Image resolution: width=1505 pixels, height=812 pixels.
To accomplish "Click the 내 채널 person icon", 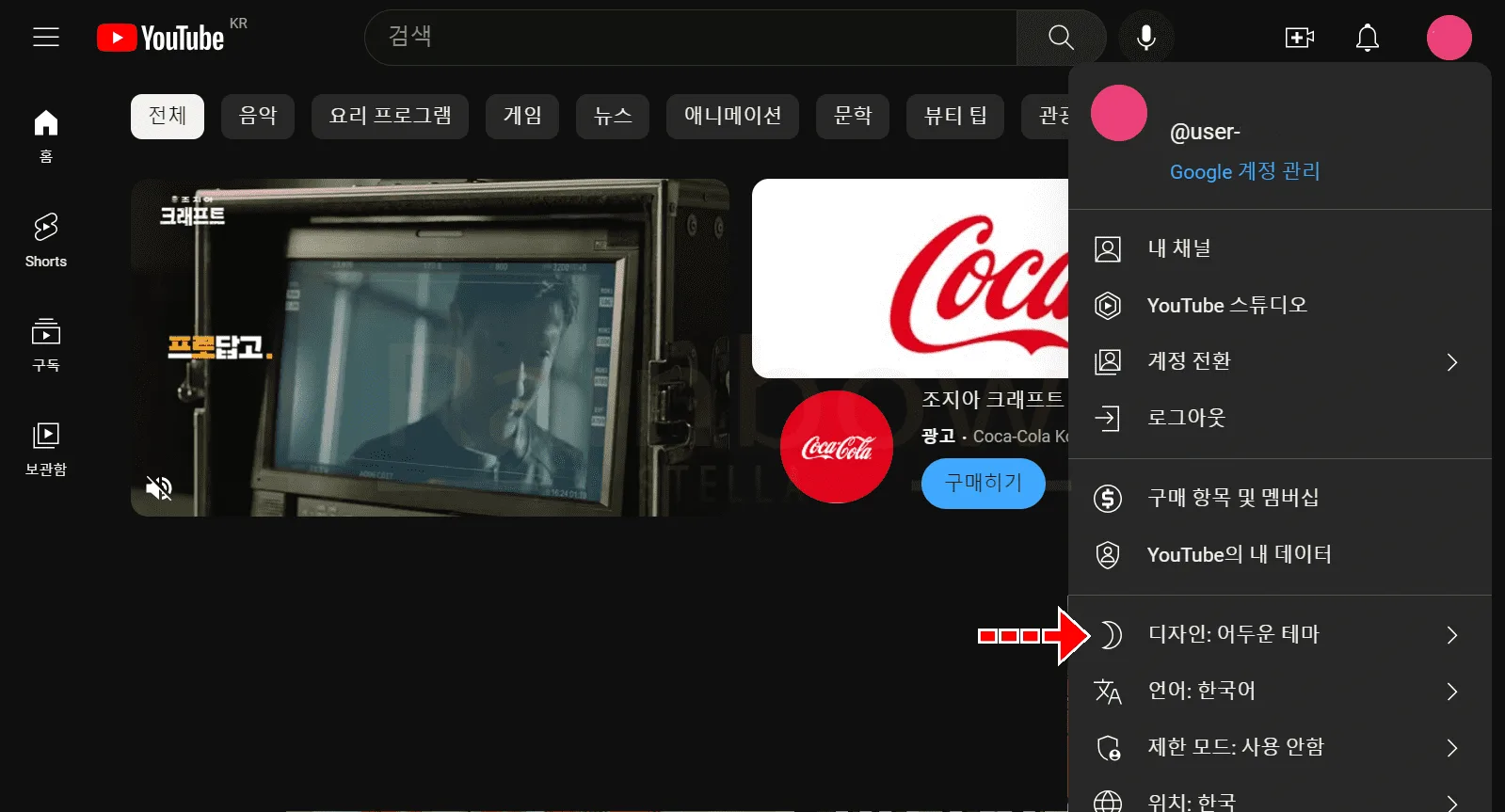I will click(x=1108, y=249).
